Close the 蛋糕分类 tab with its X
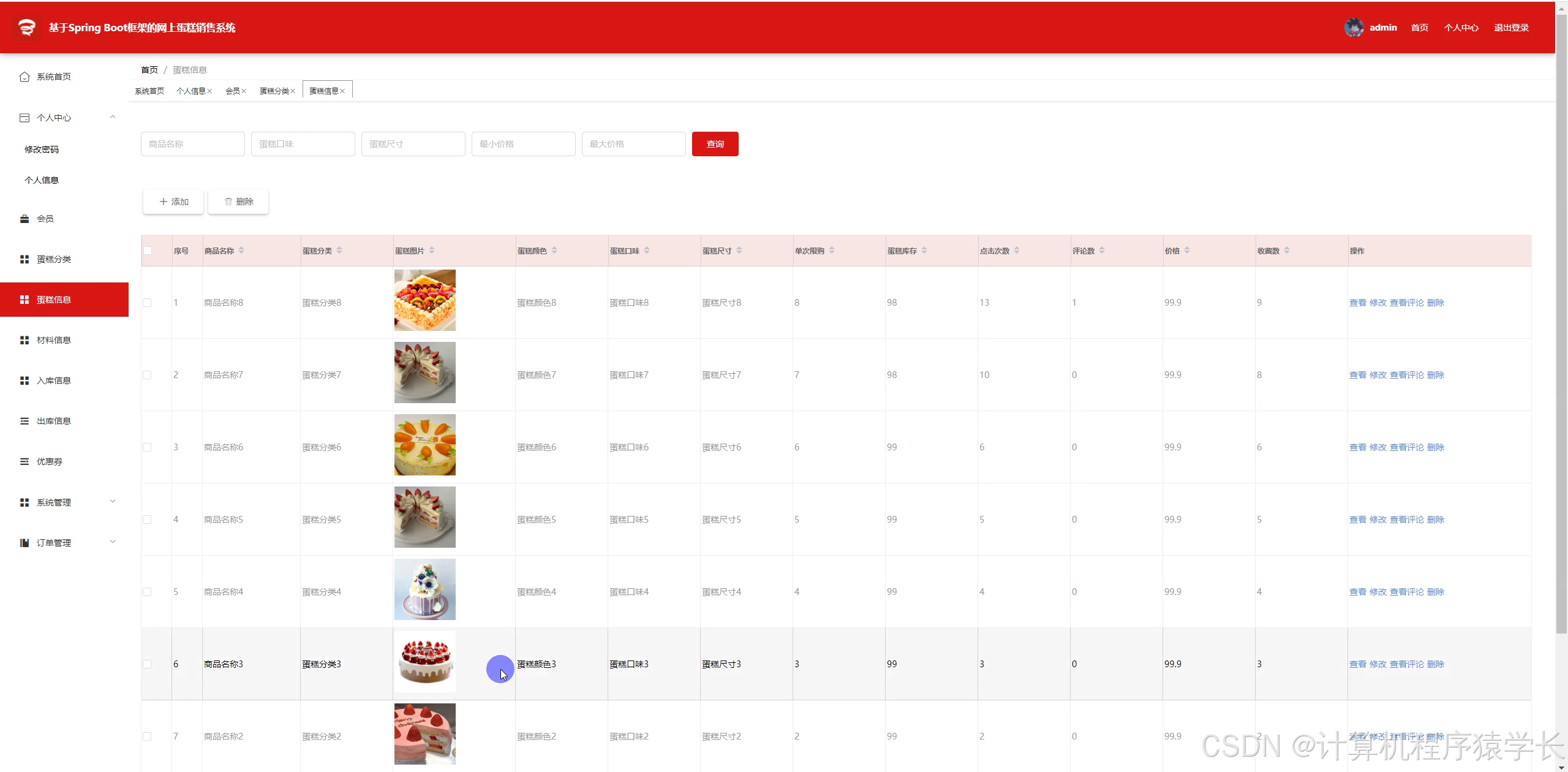The width and height of the screenshot is (1568, 772). (293, 91)
